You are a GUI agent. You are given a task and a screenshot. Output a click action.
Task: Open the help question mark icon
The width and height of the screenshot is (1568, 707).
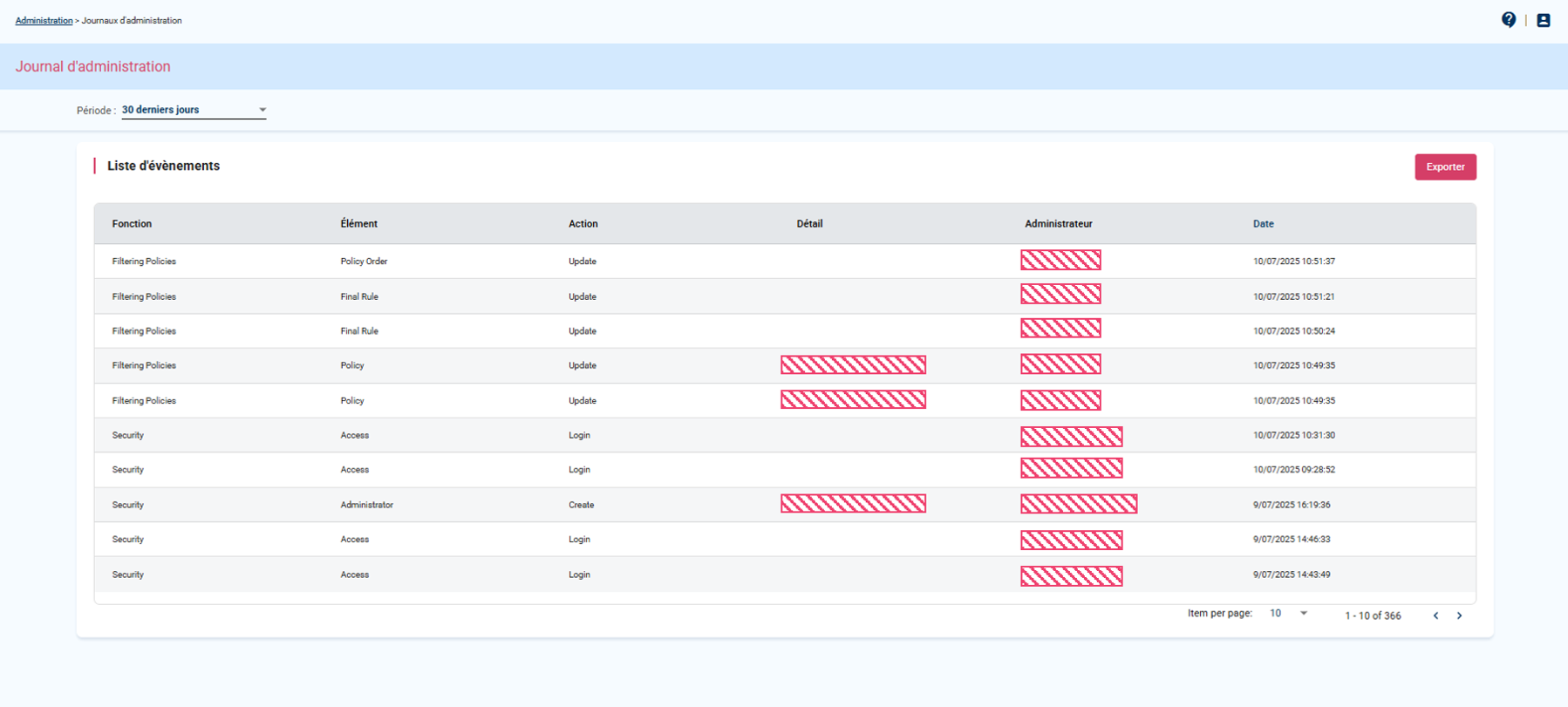point(1508,20)
